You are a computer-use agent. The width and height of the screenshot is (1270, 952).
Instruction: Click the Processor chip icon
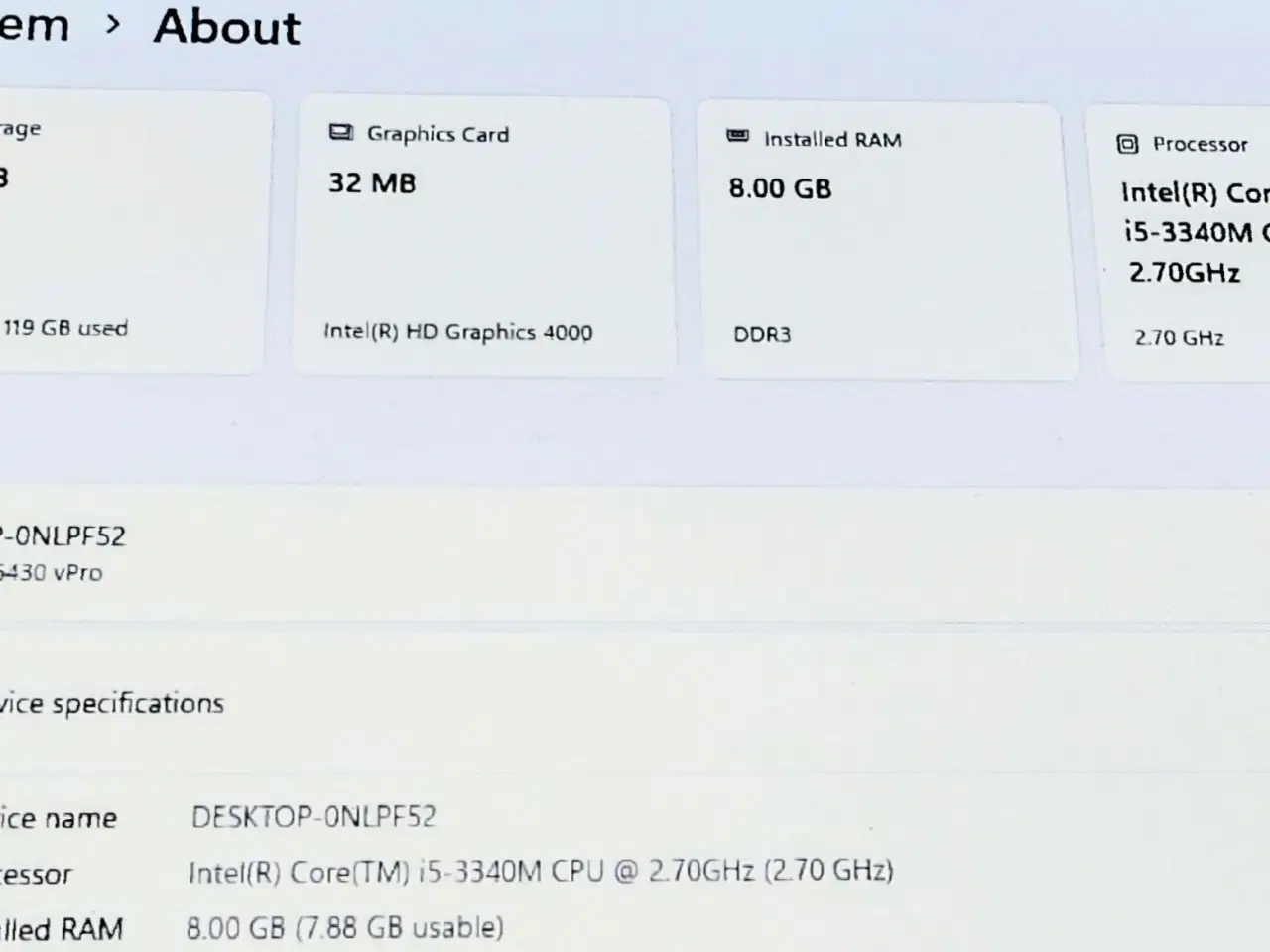(1127, 144)
